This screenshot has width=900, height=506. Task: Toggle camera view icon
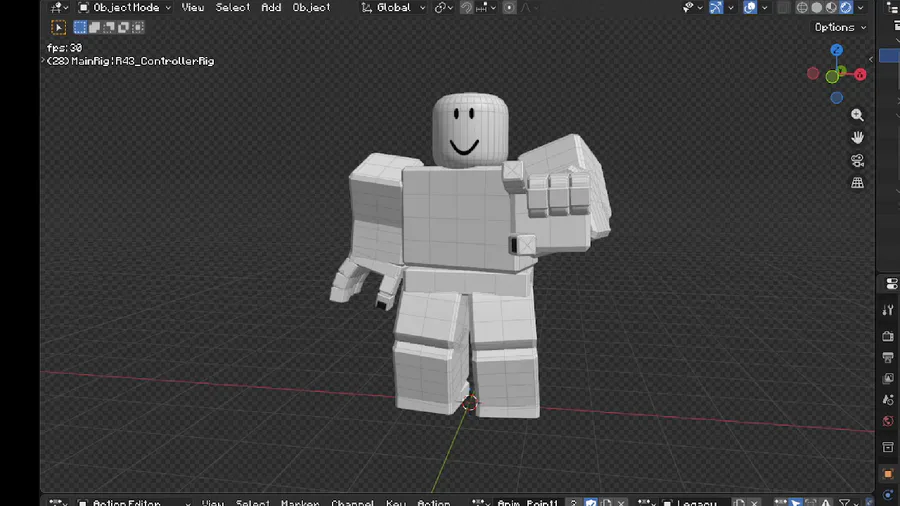pos(858,161)
